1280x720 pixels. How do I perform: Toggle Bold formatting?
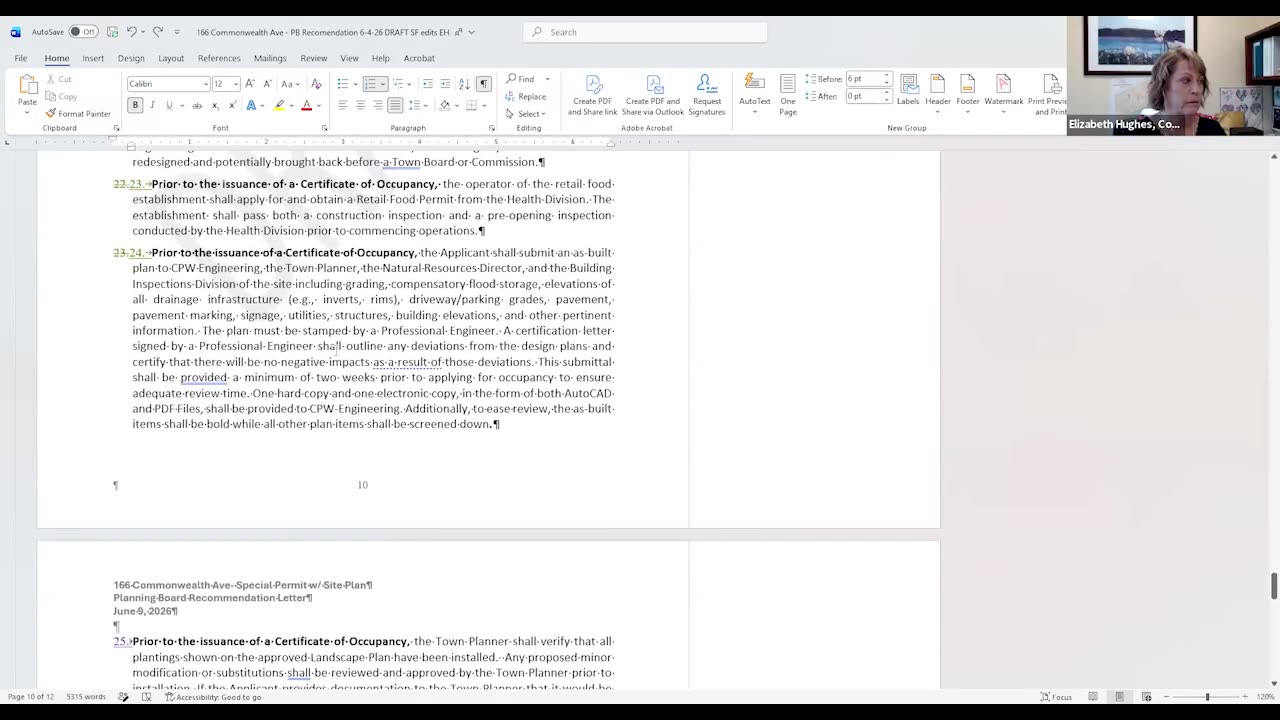coord(135,105)
